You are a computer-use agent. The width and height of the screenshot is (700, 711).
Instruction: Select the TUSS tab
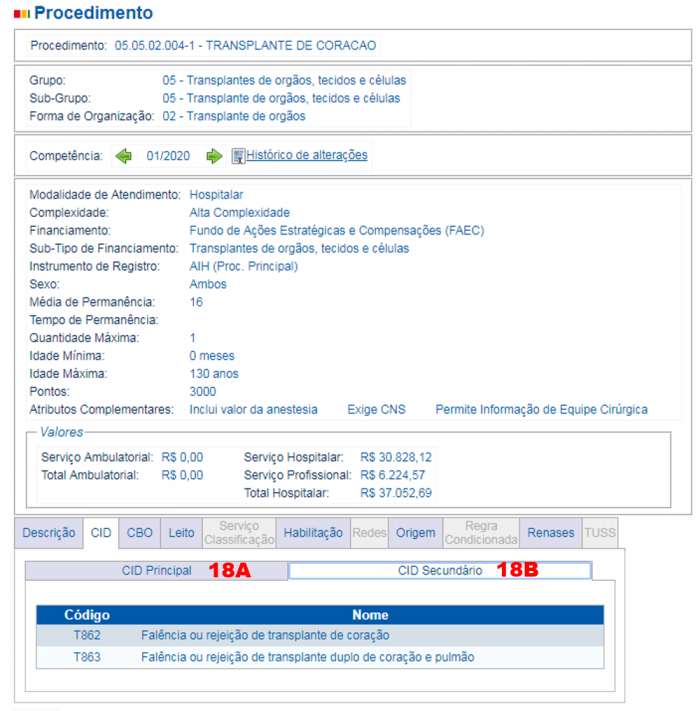pos(600,533)
